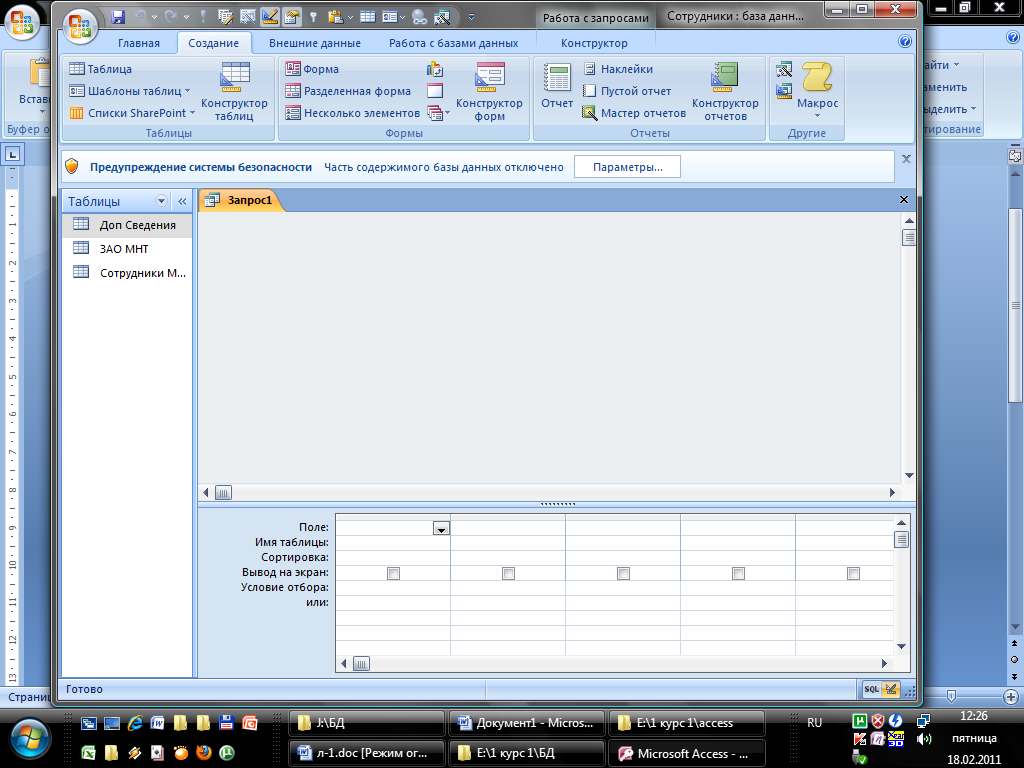
Task: Expand the Списки SharePoint dropdown
Action: (192, 113)
